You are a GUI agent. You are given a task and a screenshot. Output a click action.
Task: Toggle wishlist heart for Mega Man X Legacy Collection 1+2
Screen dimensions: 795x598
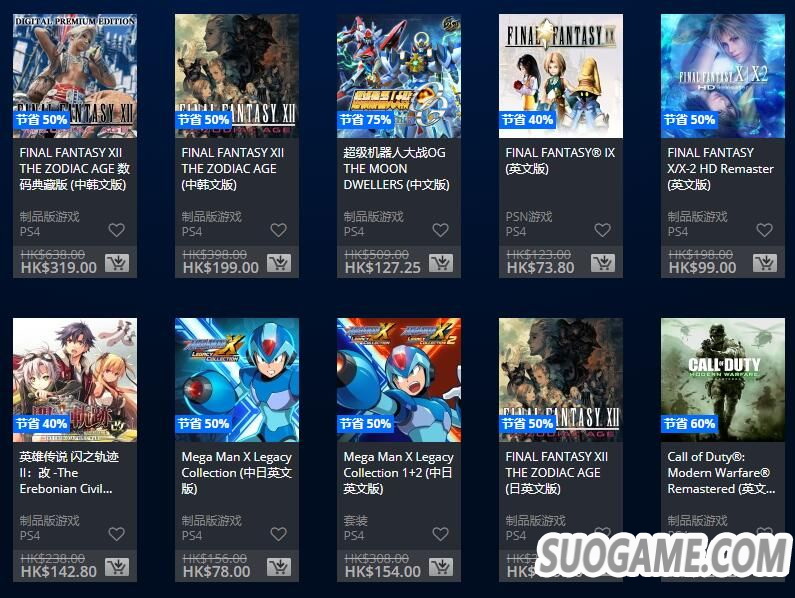tap(440, 534)
